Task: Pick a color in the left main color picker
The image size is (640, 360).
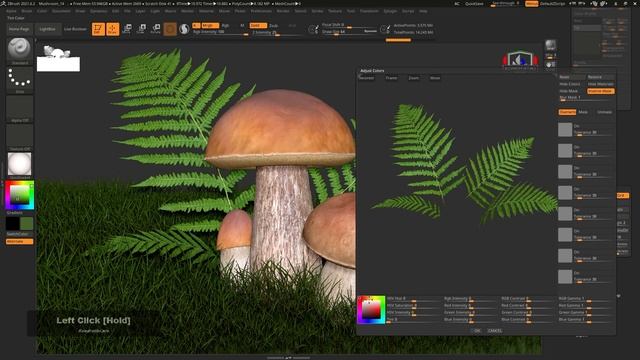Action: click(x=19, y=195)
